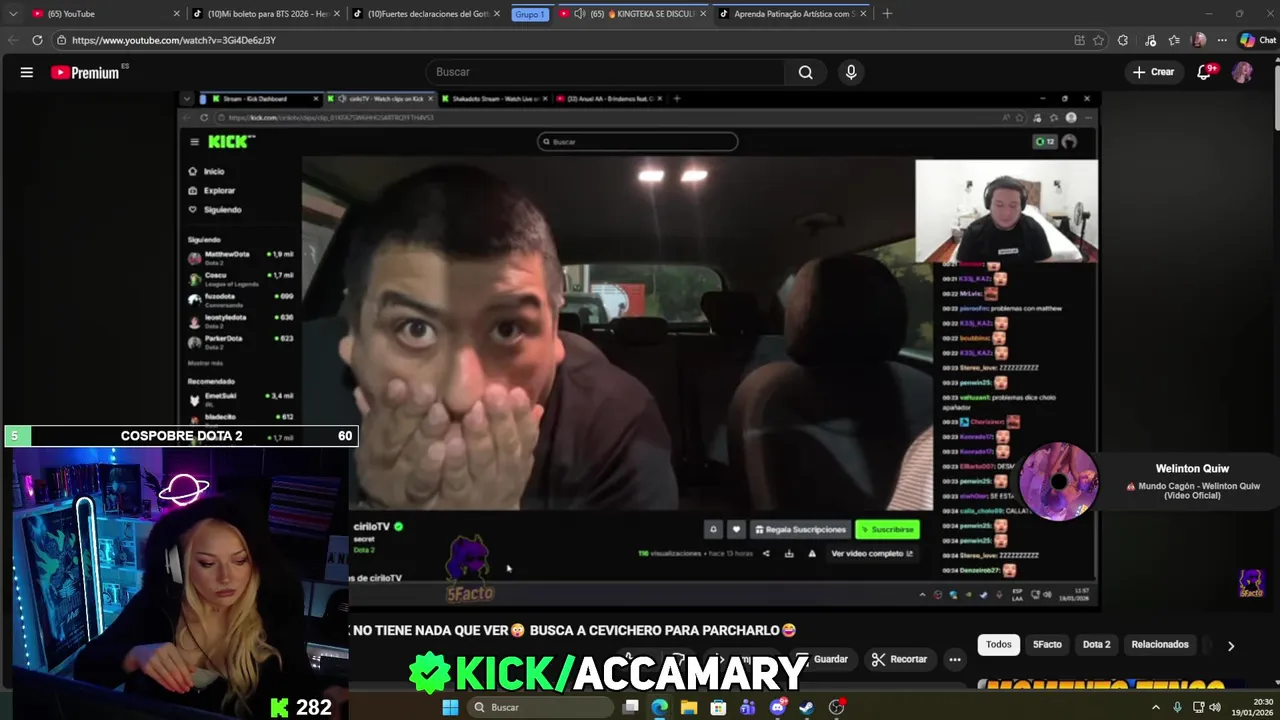Open Microsoft Teams from taskbar
The height and width of the screenshot is (720, 1280).
[748, 707]
